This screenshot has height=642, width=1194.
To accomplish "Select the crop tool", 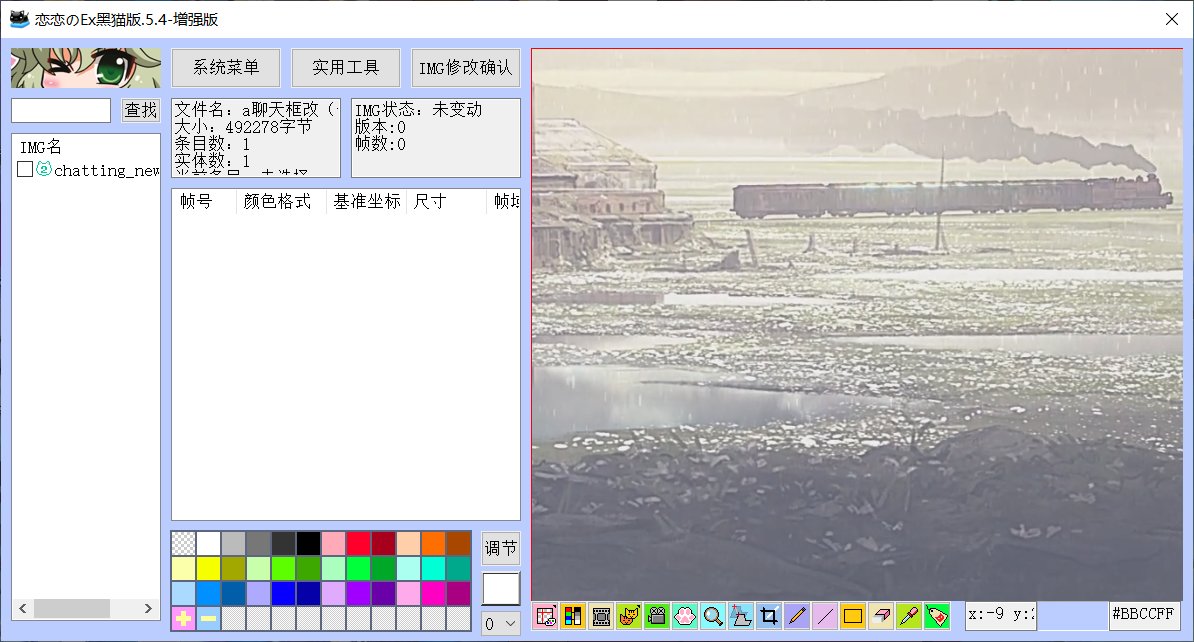I will (x=769, y=616).
